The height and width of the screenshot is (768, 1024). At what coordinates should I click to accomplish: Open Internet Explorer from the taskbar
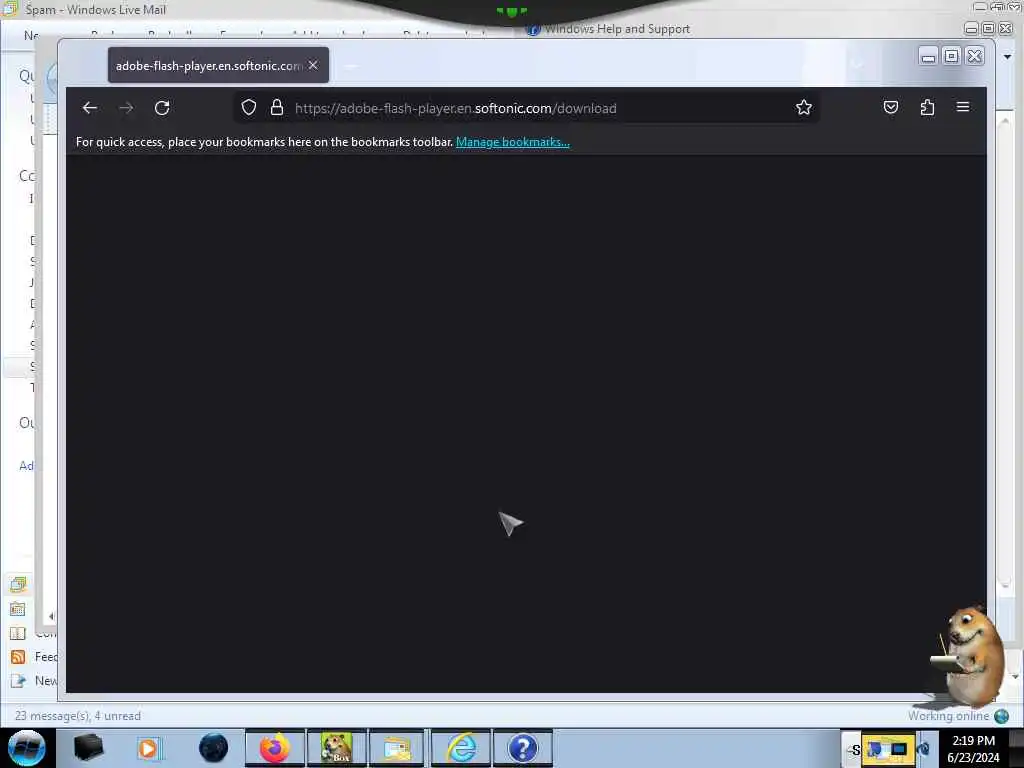tap(461, 748)
